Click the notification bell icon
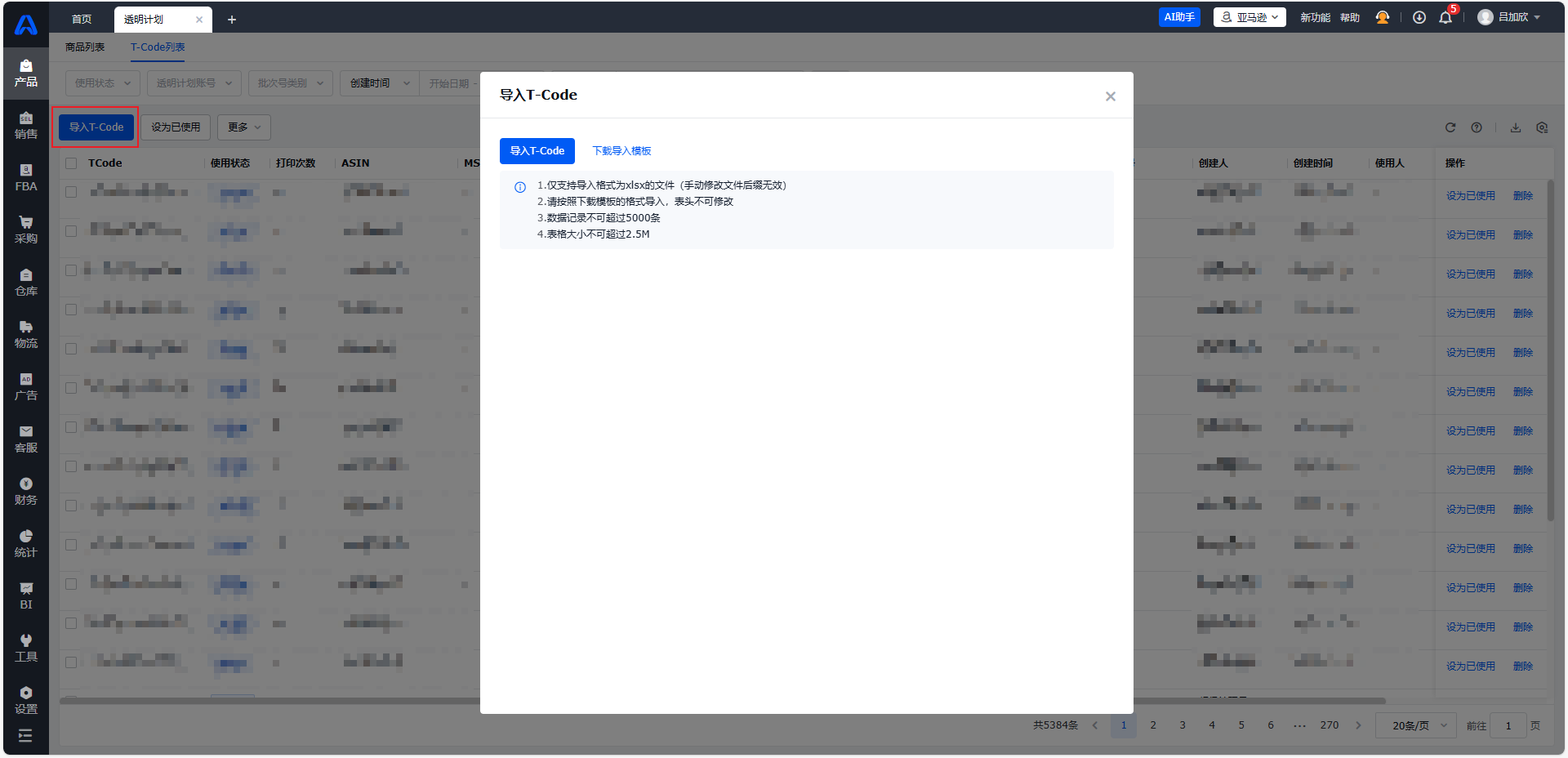The image size is (1568, 758). coord(1445,18)
